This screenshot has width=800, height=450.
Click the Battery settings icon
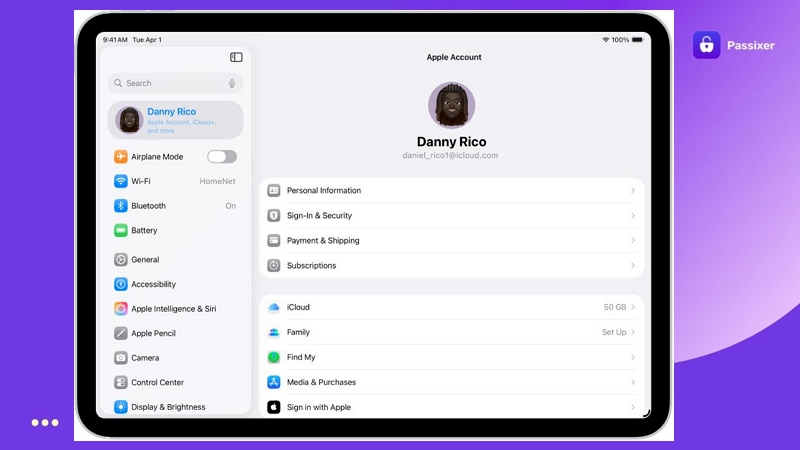click(120, 231)
